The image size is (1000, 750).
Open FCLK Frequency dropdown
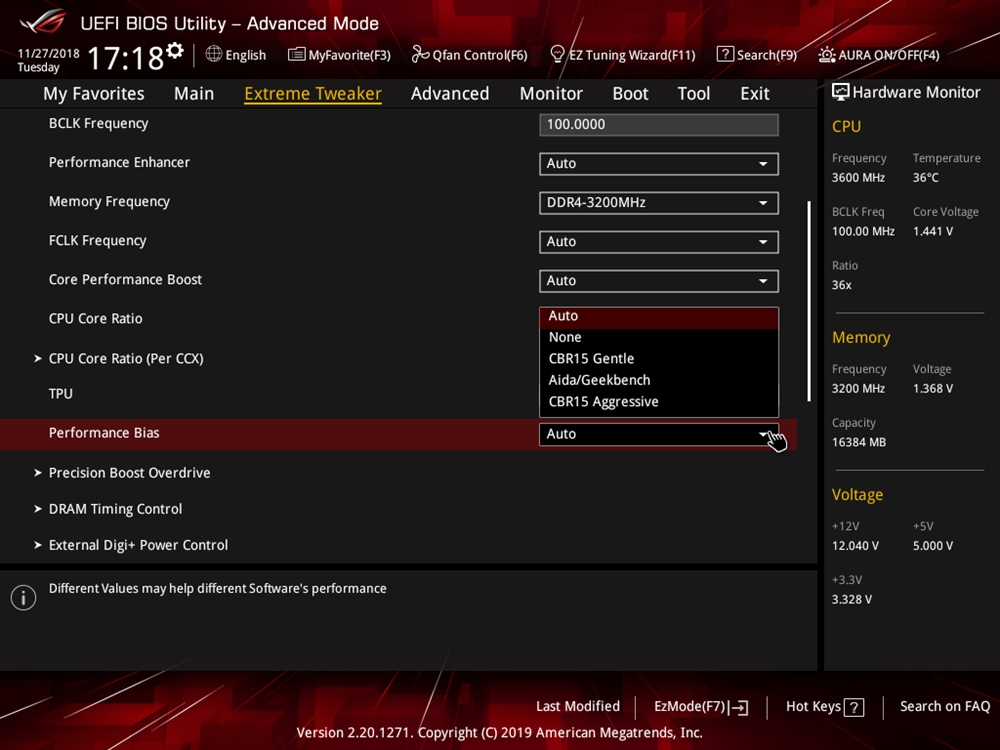tap(659, 242)
